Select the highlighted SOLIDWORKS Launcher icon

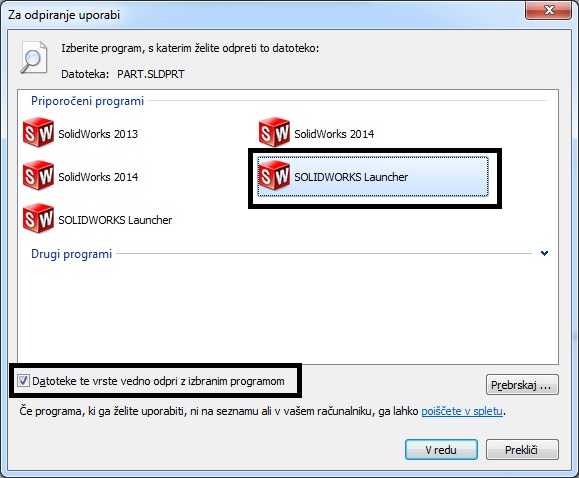(x=274, y=175)
